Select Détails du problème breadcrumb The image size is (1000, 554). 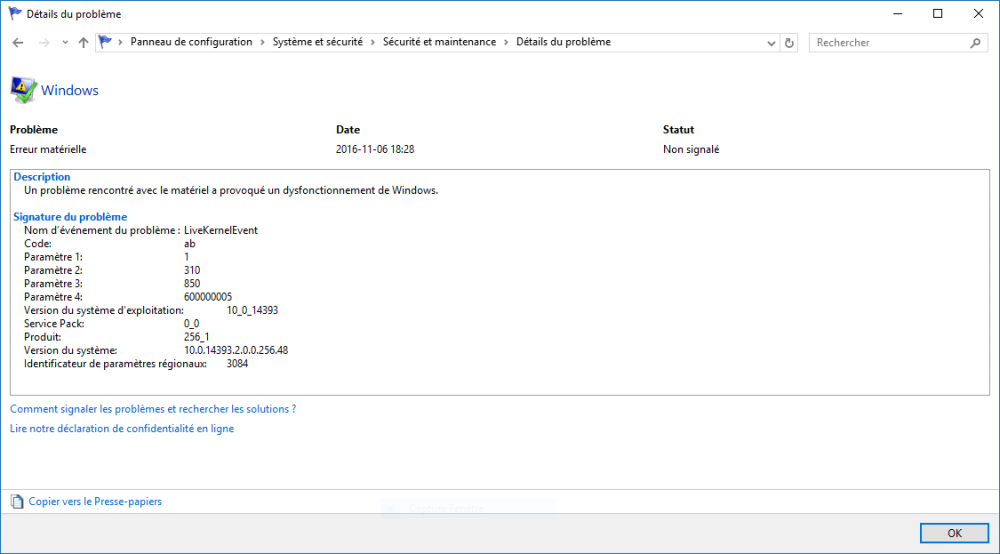click(563, 42)
